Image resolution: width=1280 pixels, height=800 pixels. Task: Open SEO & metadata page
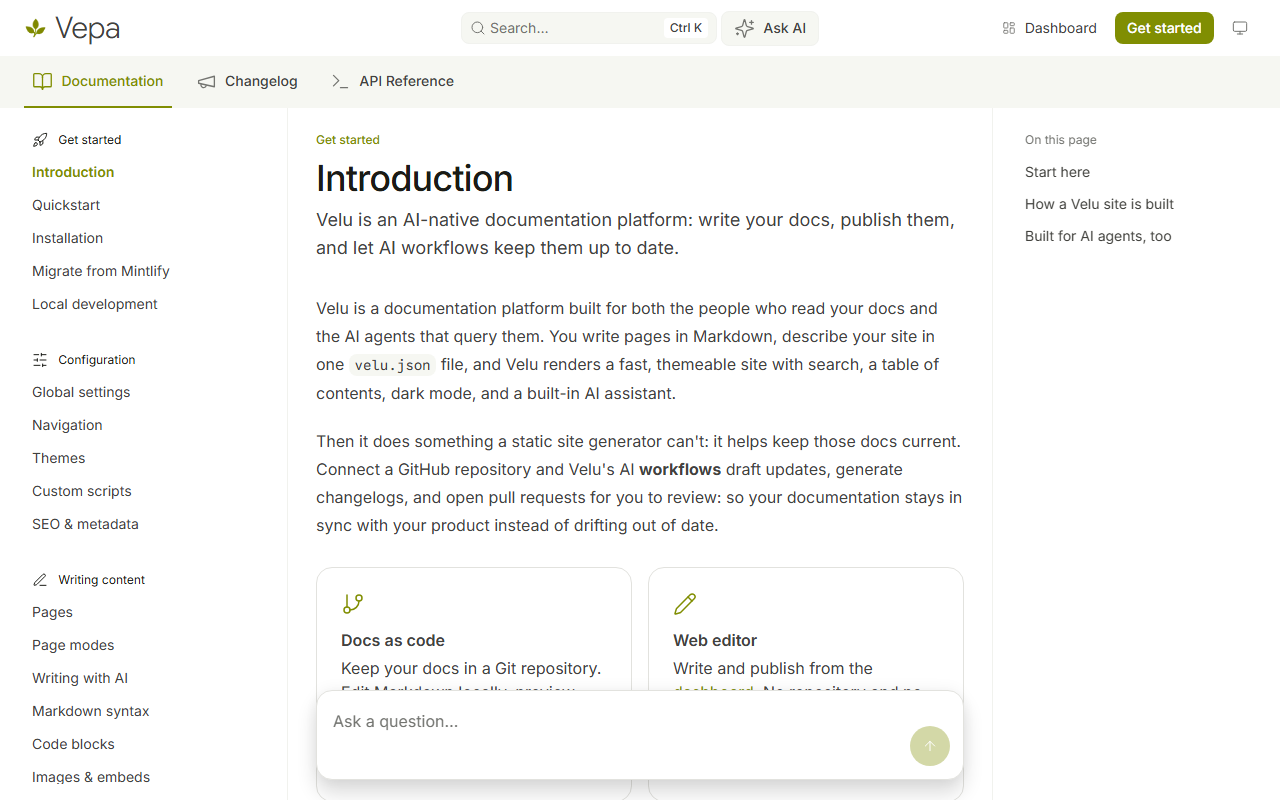85,524
